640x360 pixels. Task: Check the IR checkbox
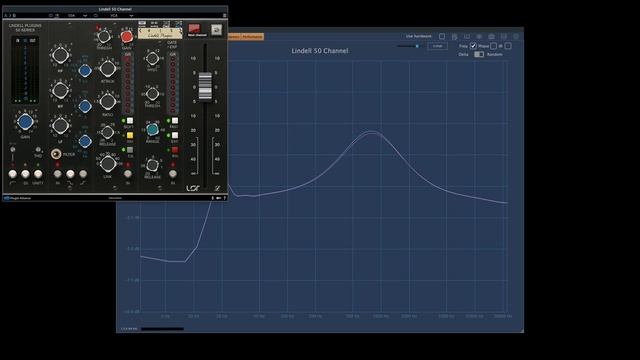coord(508,46)
